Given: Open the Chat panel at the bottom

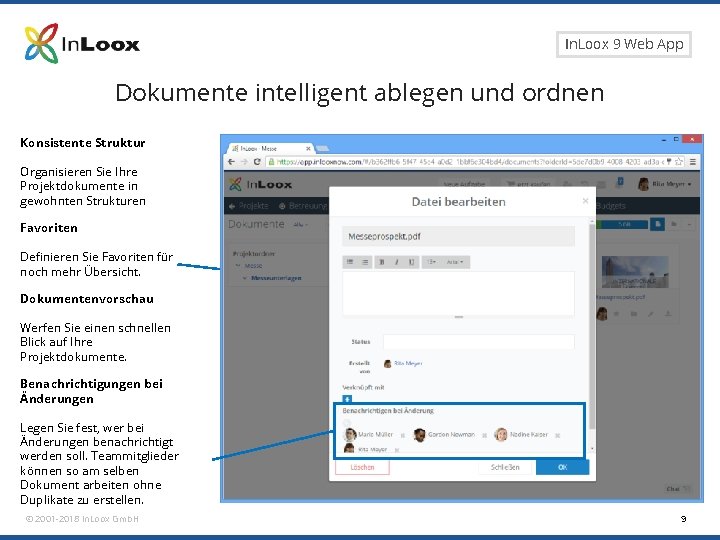Looking at the screenshot, I should (x=677, y=489).
